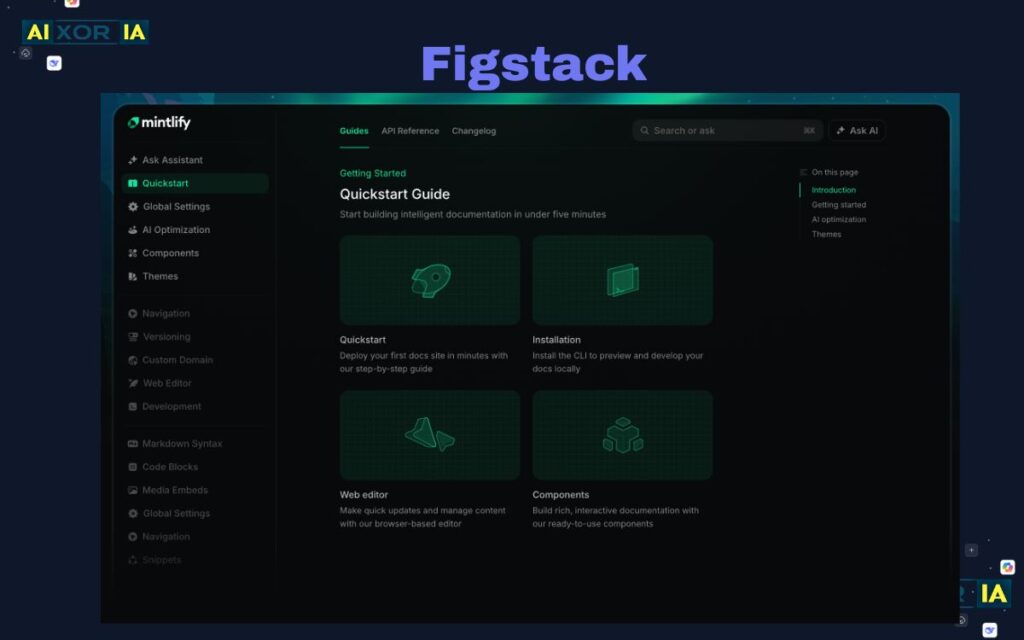Click inside the Search or ask field
The image size is (1024, 640).
click(x=727, y=130)
